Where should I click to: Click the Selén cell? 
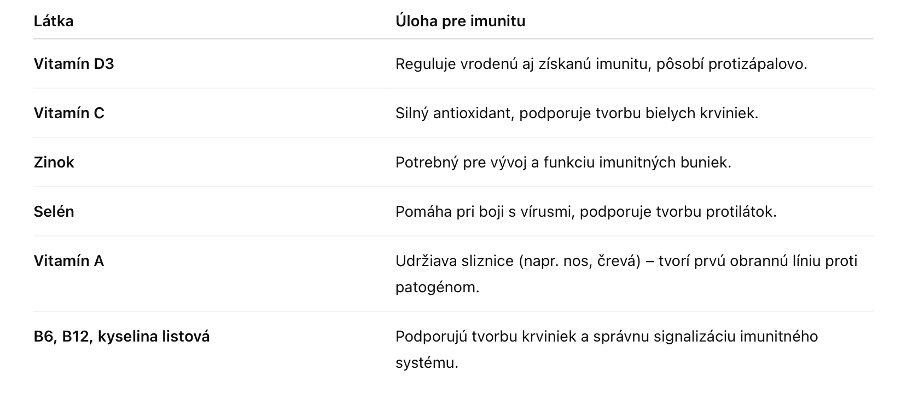54,211
